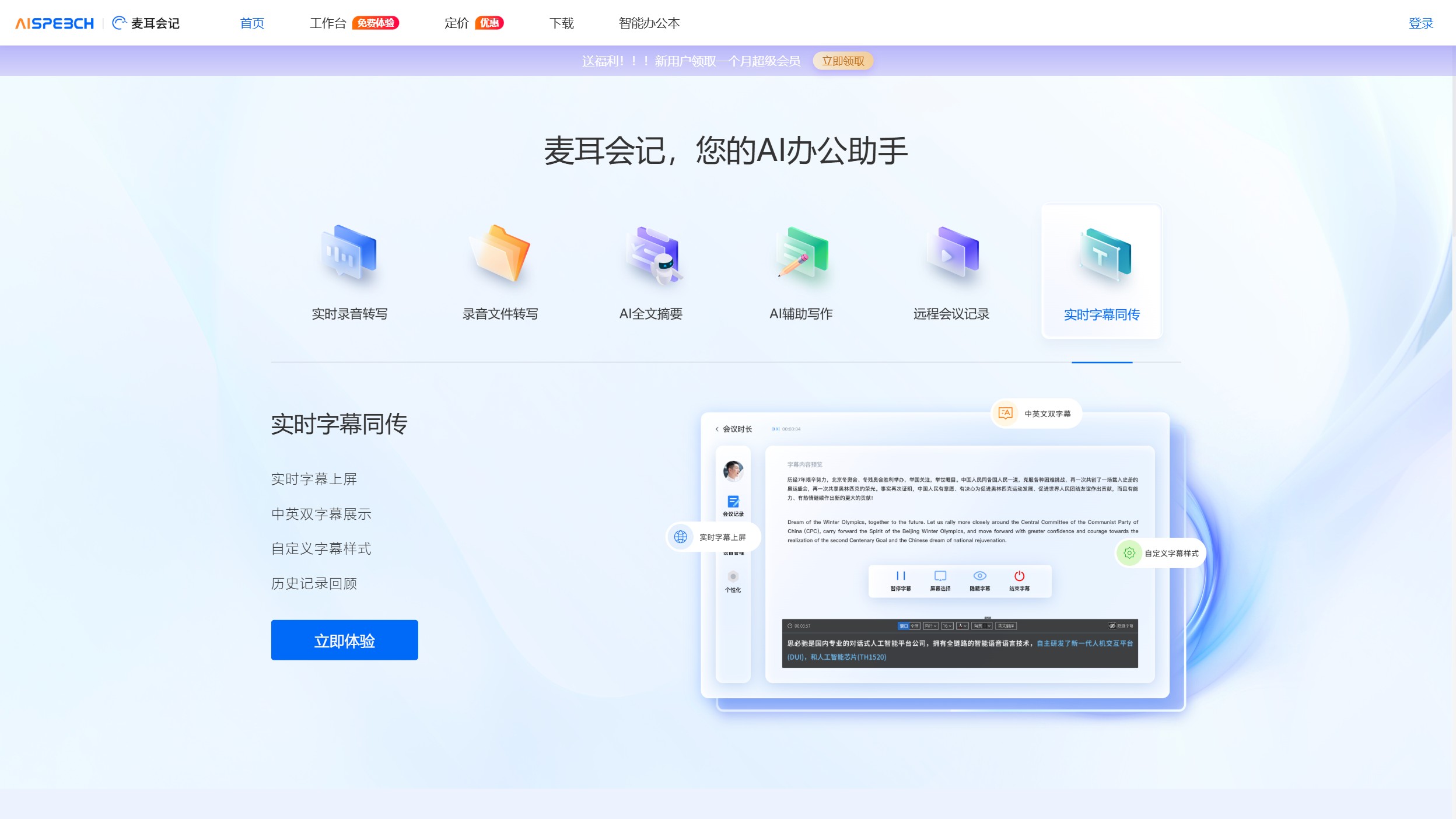Open the 下载 menu item
Viewport: 1456px width, 819px height.
pyautogui.click(x=562, y=23)
